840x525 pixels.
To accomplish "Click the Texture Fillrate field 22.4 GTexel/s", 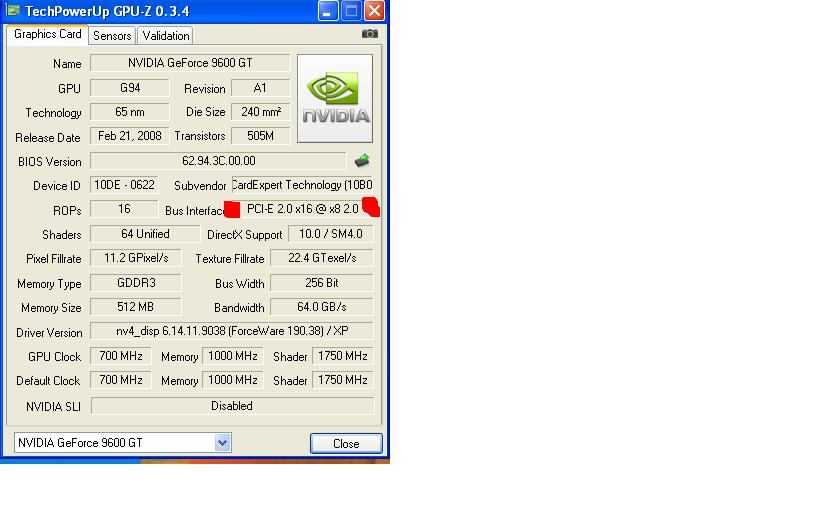I will click(322, 258).
